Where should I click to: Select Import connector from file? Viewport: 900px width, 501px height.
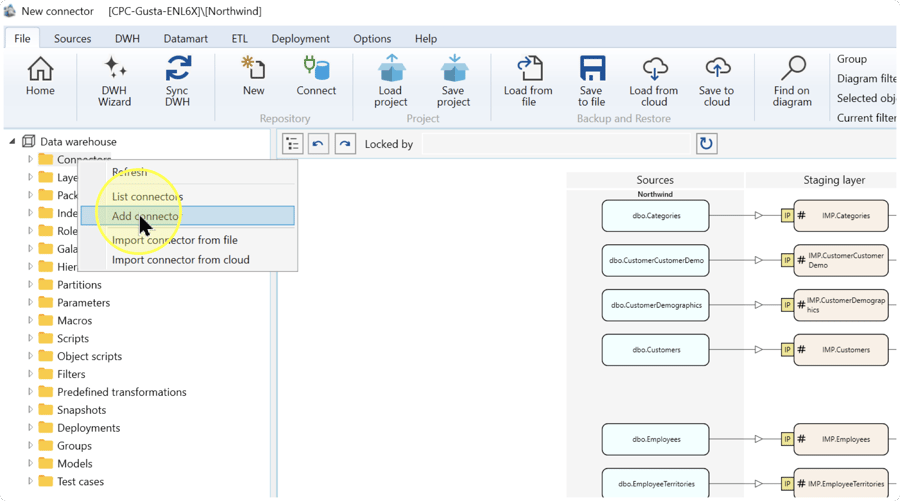(188, 240)
